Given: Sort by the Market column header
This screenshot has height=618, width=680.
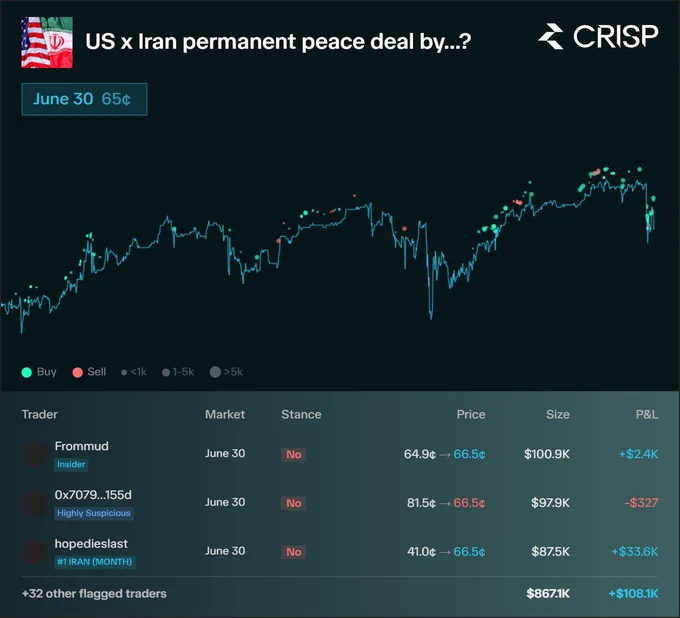Looking at the screenshot, I should (225, 414).
